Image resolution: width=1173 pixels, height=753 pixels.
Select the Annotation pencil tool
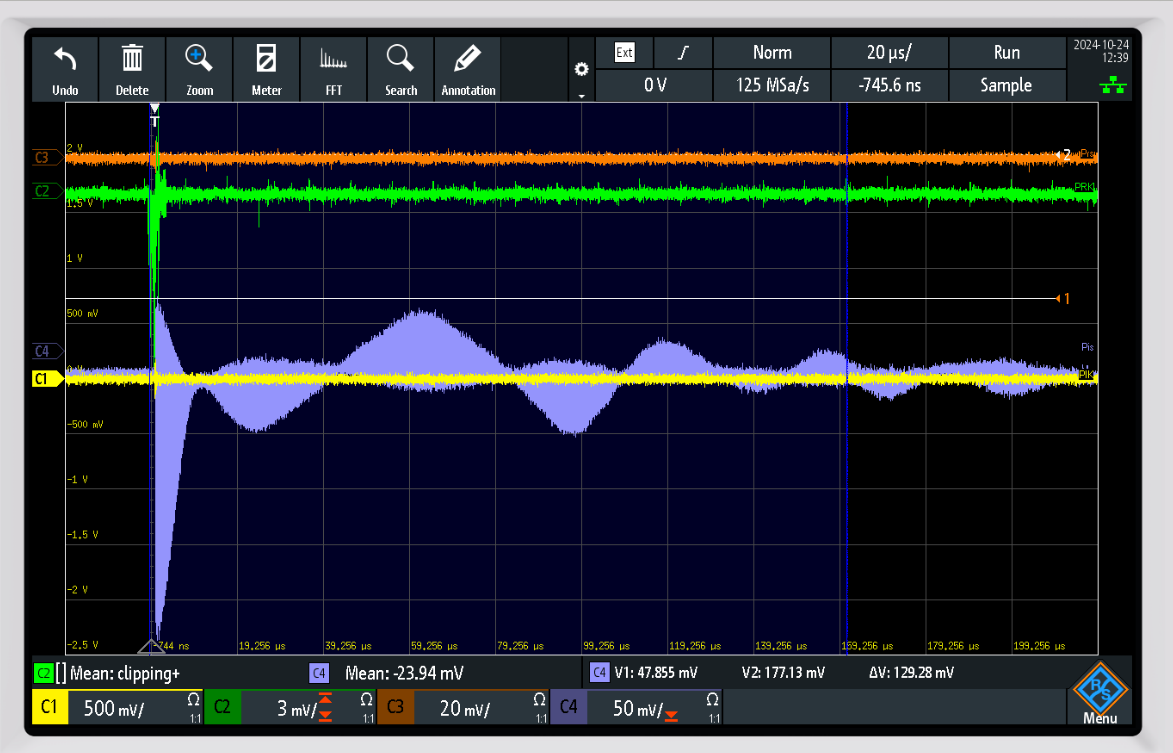467,70
